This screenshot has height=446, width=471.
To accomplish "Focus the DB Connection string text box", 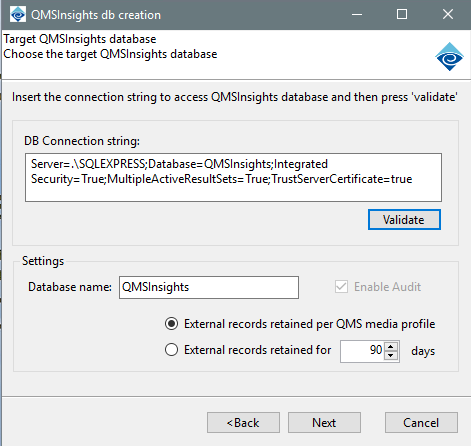I will pos(233,177).
